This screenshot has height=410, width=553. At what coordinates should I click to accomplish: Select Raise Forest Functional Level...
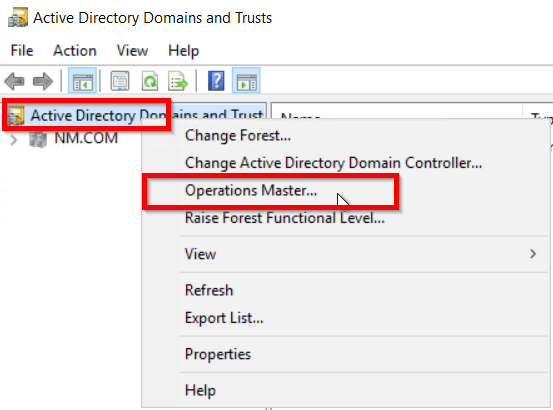point(346,218)
